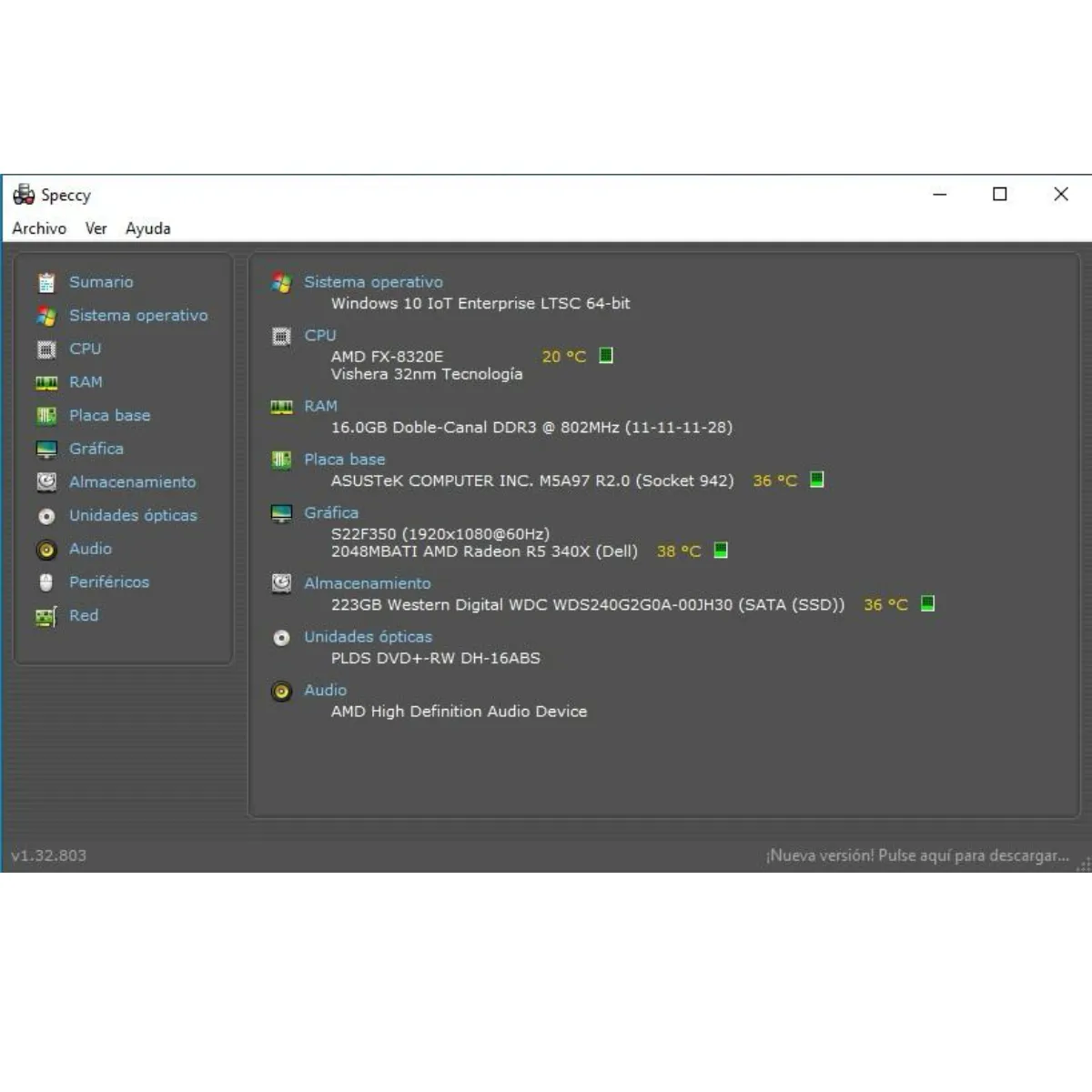This screenshot has height=1092, width=1092.
Task: Open the Archivo menu
Action: tap(39, 228)
